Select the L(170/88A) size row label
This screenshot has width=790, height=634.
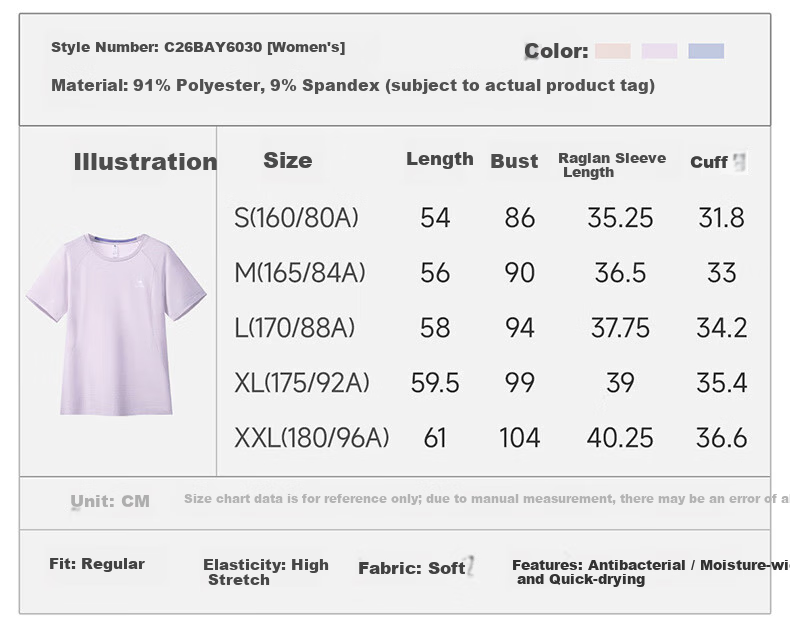point(295,328)
